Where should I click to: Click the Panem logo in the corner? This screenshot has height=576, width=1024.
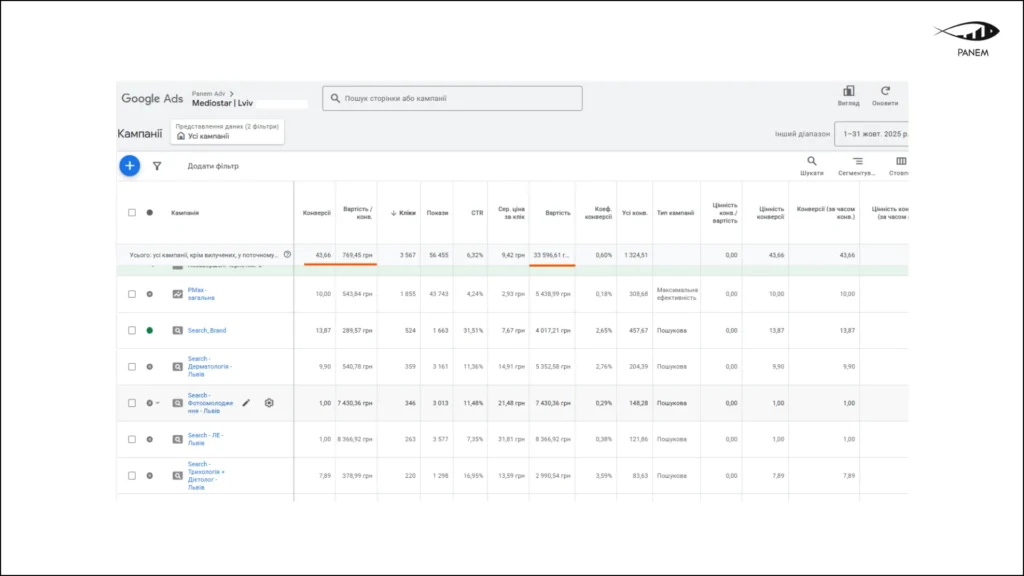tap(968, 39)
